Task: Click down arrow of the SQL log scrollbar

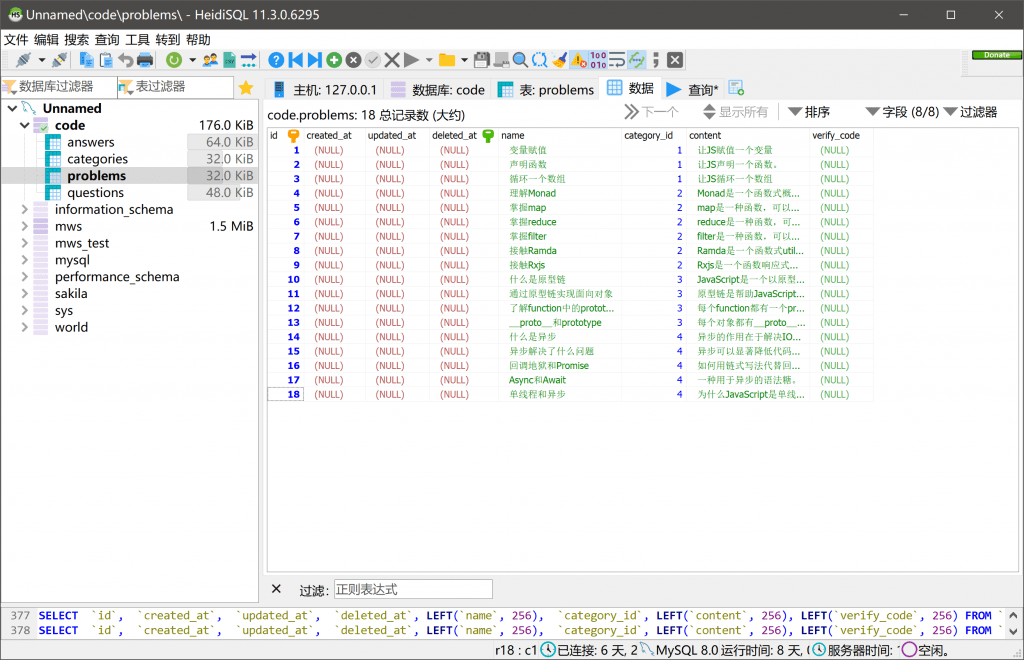Action: pos(1013,631)
